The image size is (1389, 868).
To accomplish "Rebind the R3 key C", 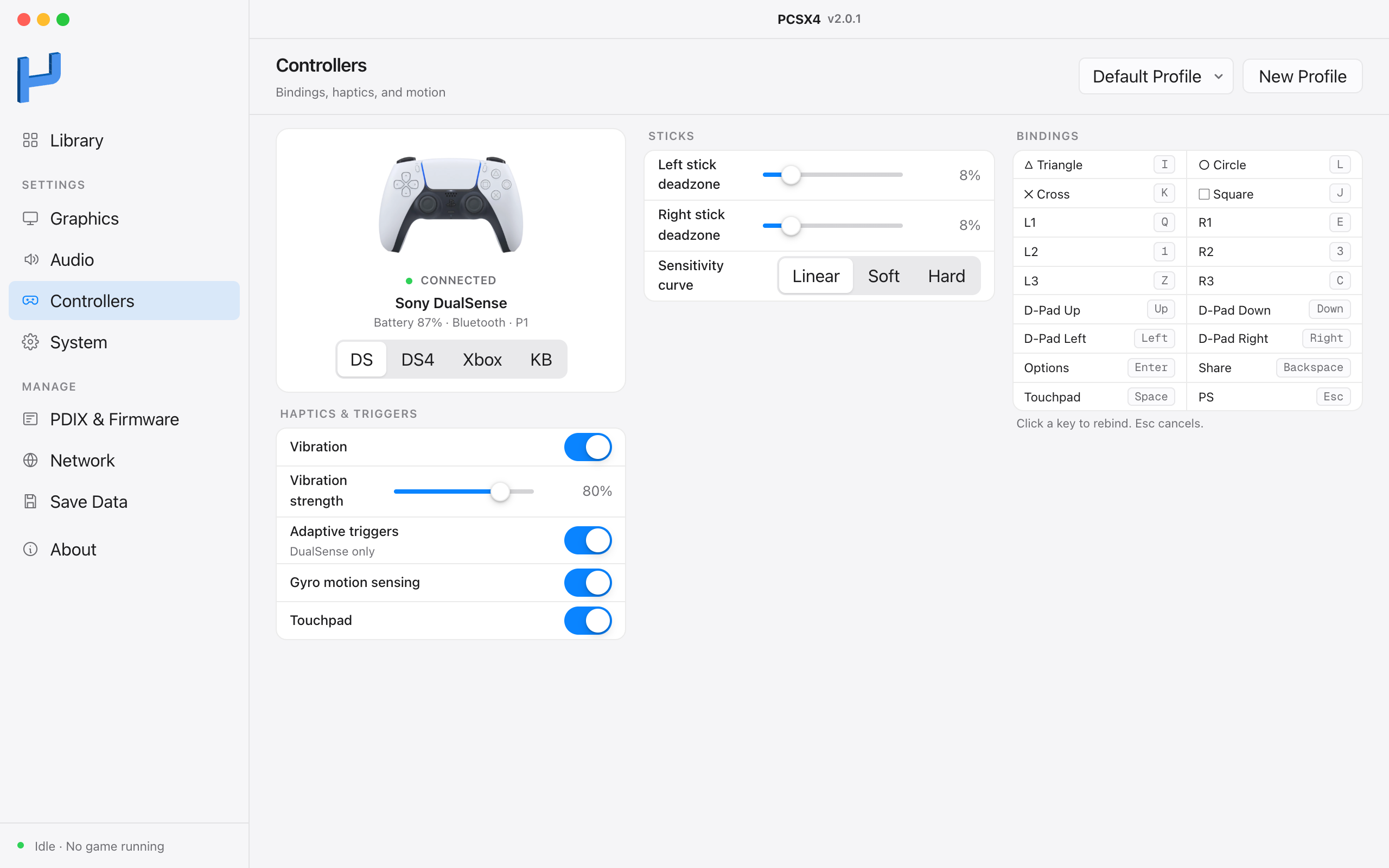I will pyautogui.click(x=1340, y=280).
